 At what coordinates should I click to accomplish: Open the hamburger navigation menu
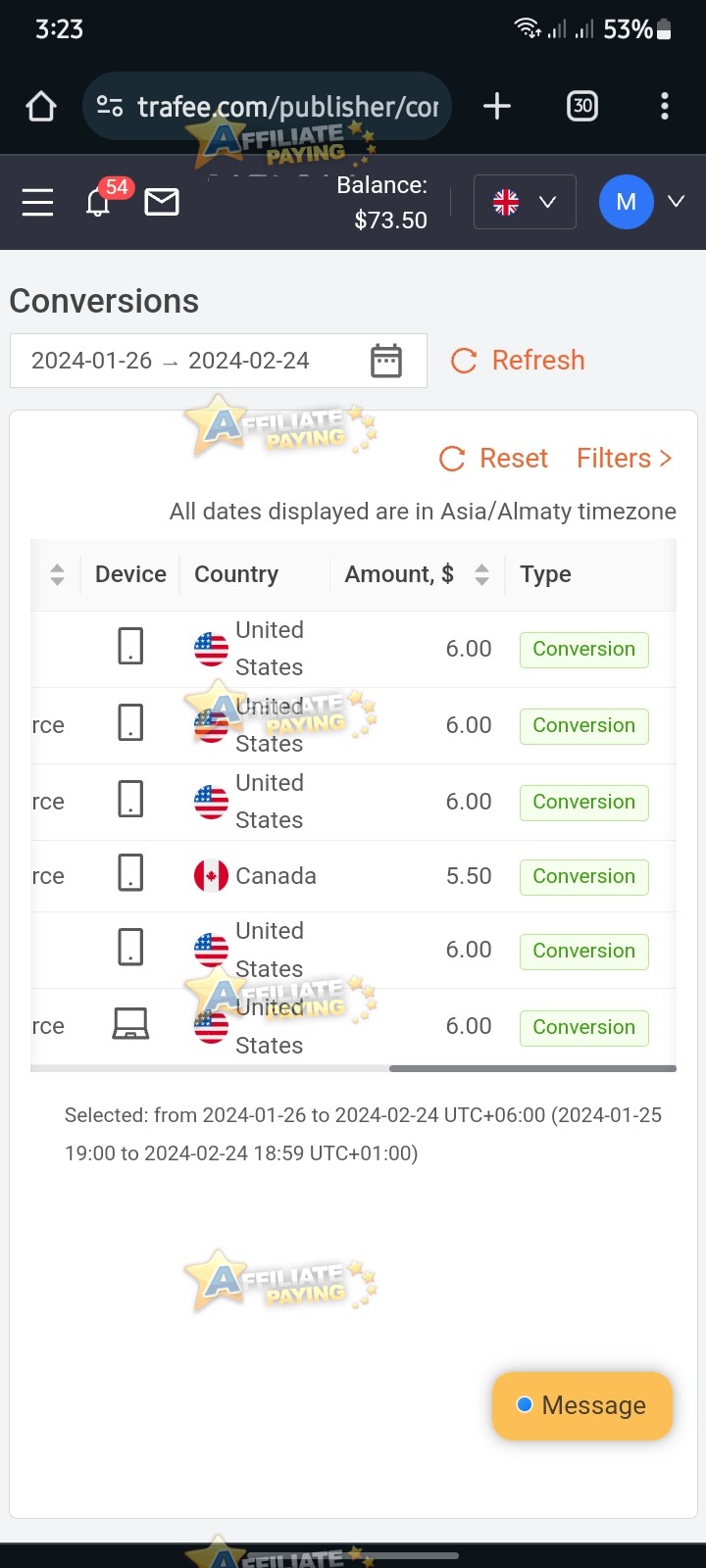37,202
